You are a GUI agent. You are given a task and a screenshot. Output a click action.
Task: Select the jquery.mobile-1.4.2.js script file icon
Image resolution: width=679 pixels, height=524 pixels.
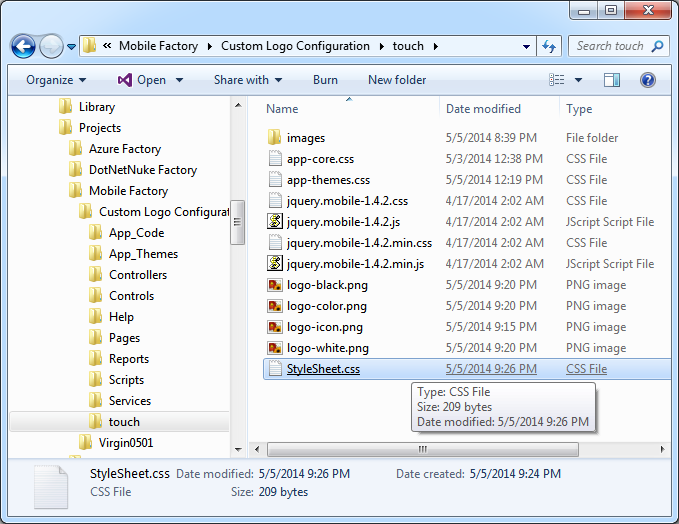click(x=275, y=222)
